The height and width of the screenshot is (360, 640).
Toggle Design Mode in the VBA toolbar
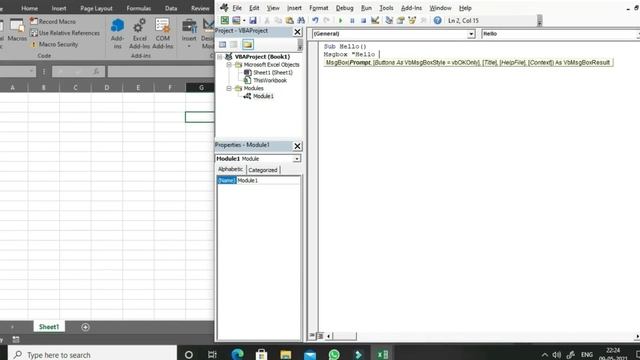(375, 20)
